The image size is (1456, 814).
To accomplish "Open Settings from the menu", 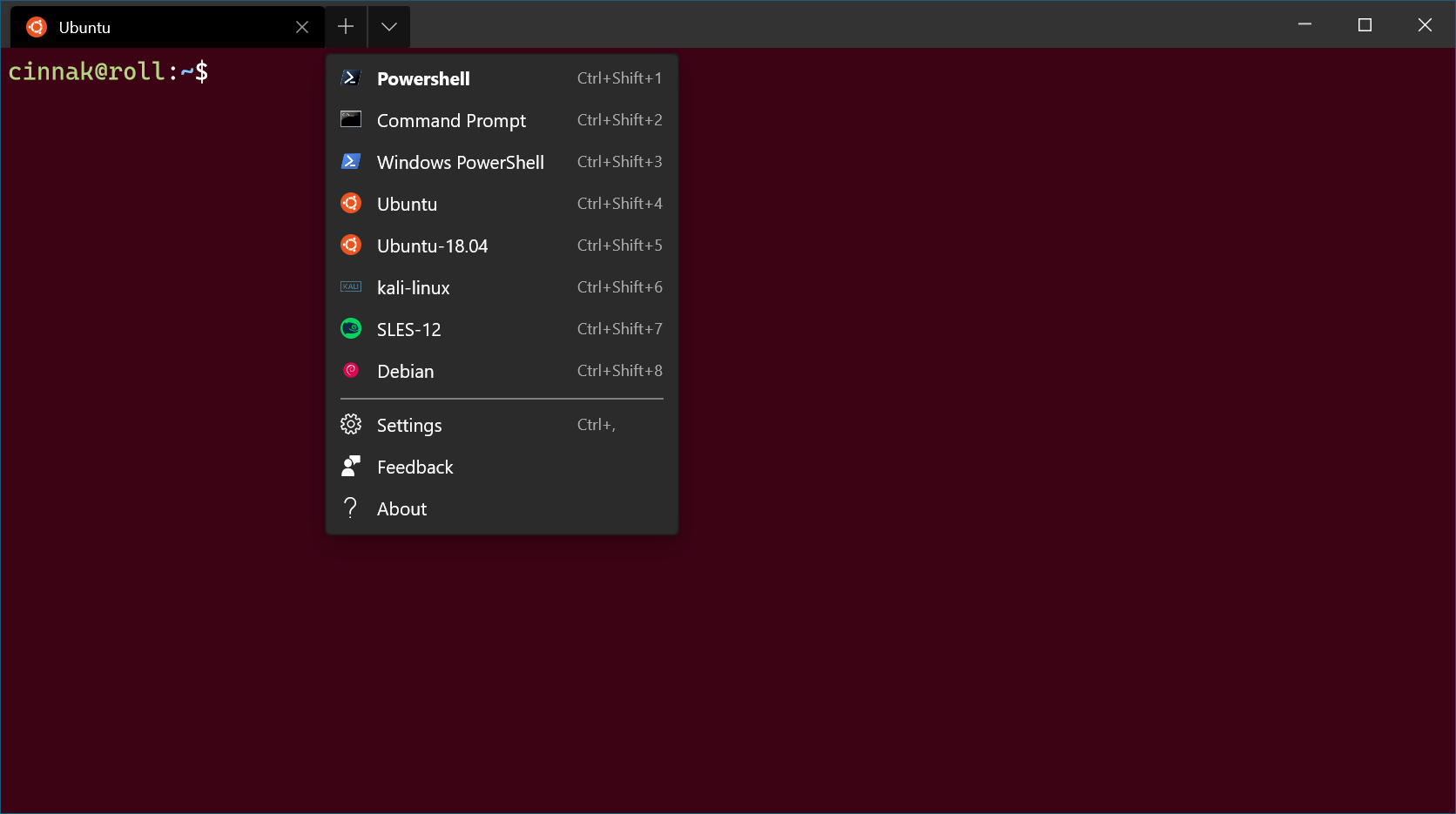I will tap(502, 425).
